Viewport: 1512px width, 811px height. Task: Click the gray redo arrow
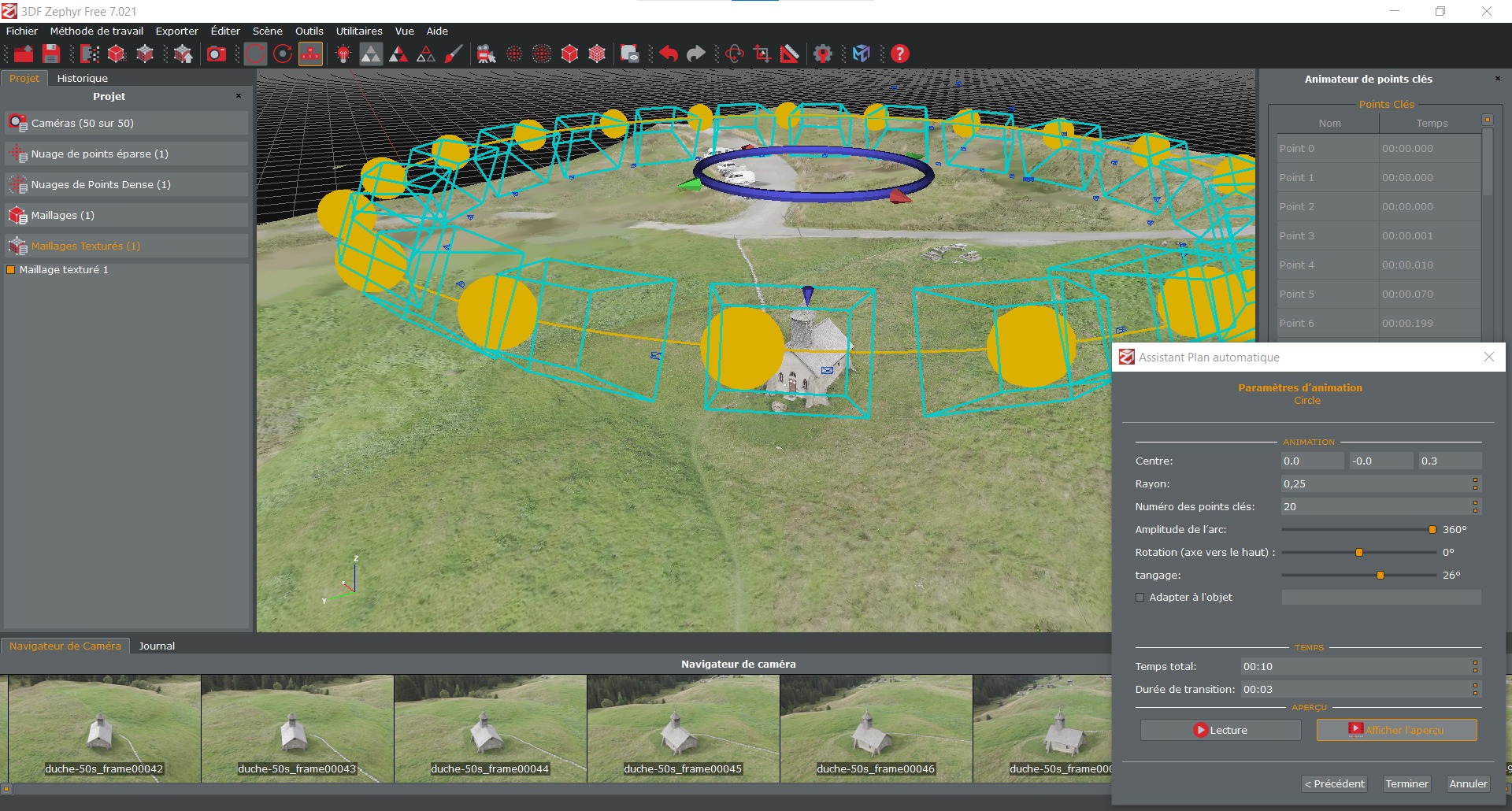[696, 54]
